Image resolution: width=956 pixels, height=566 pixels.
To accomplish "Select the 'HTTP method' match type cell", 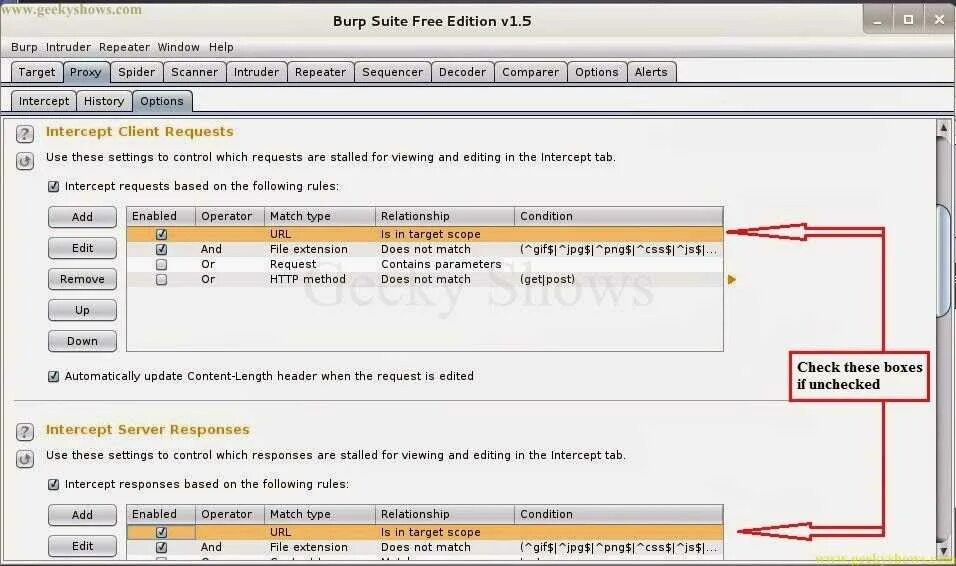I will [319, 279].
